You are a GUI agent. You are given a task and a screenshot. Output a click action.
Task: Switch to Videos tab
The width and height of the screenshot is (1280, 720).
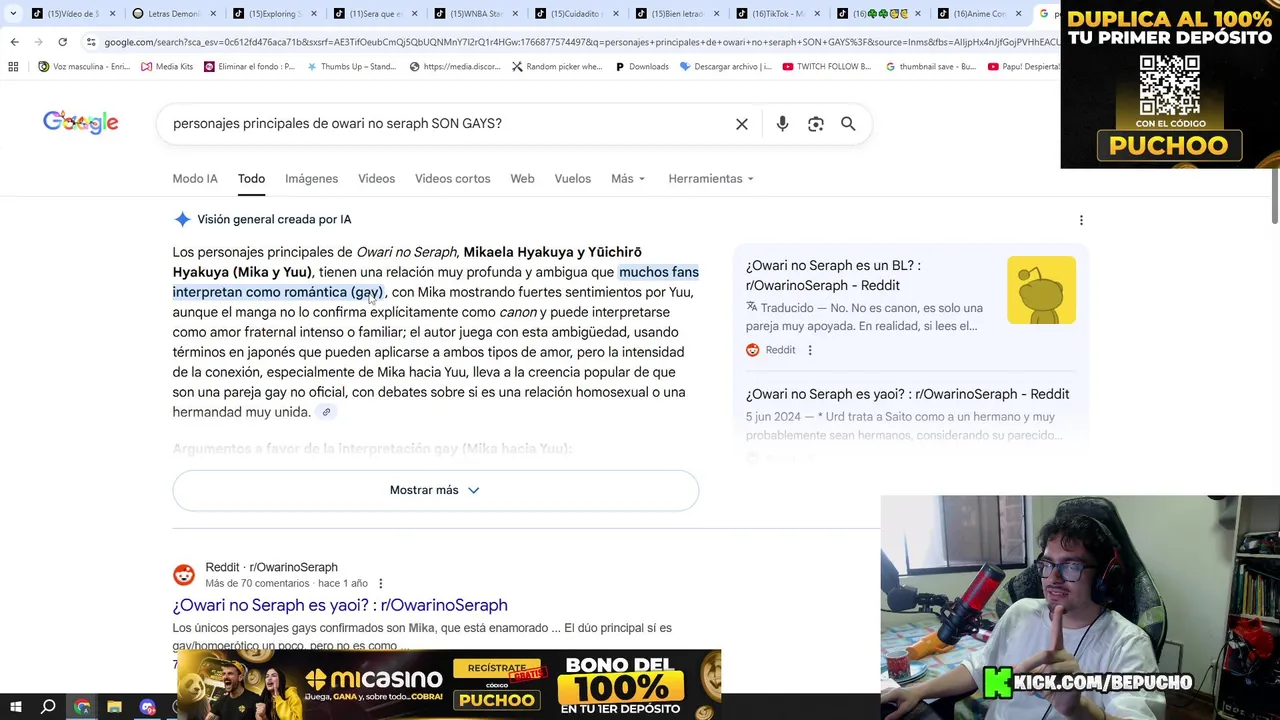[377, 179]
